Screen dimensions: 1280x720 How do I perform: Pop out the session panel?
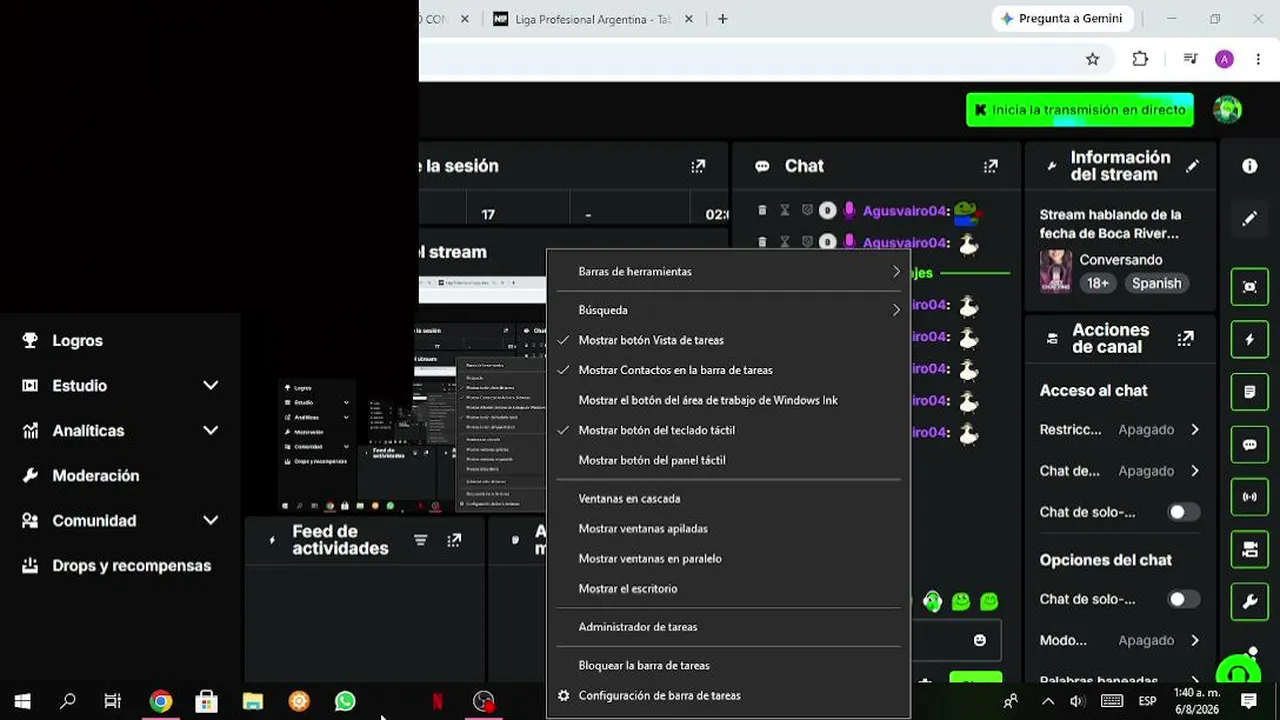coord(698,166)
